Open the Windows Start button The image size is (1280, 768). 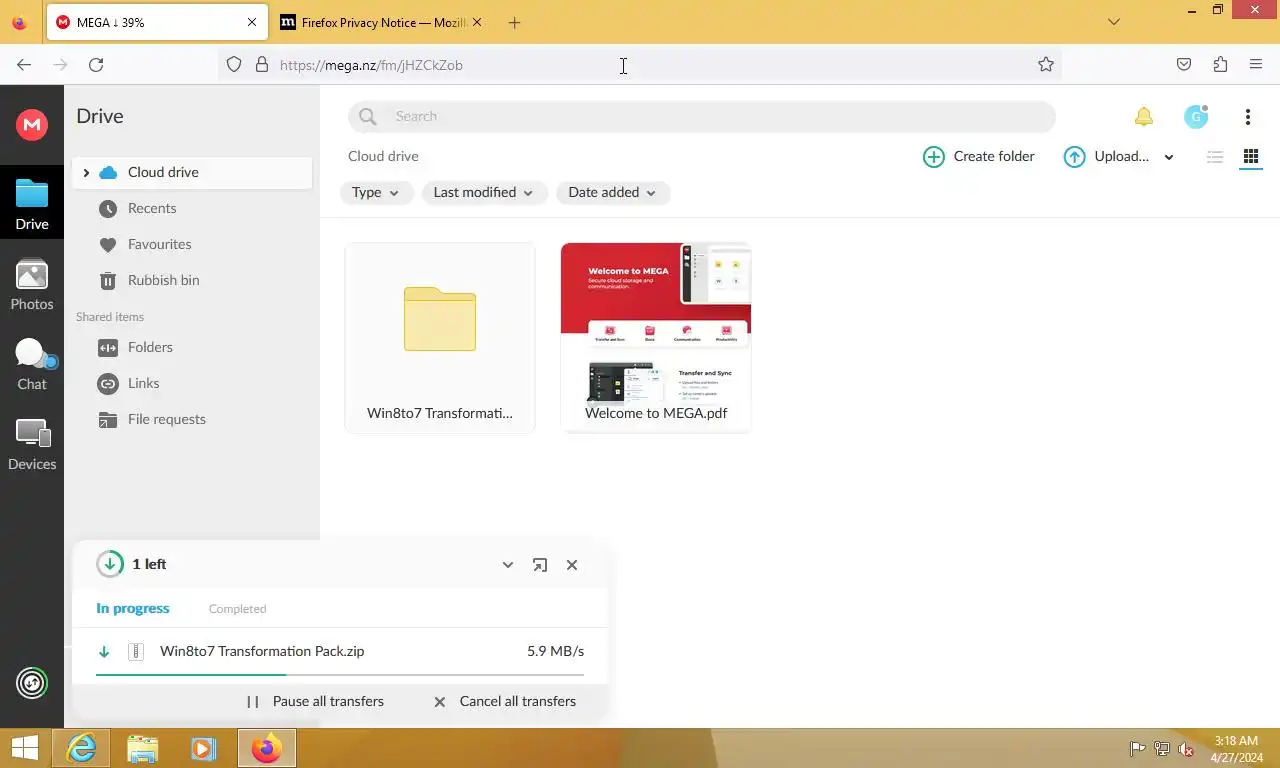[x=24, y=748]
